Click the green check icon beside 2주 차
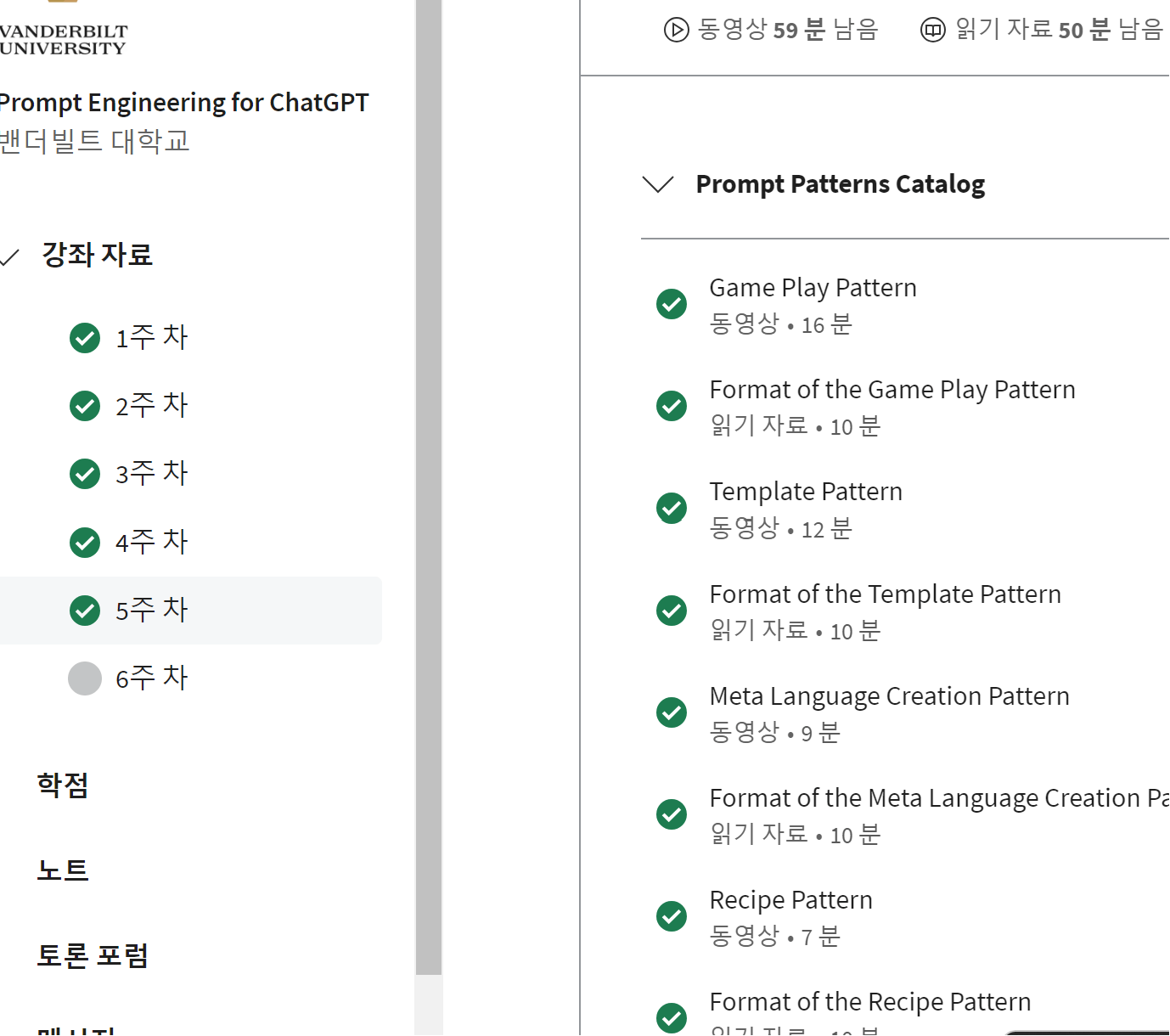Image resolution: width=1170 pixels, height=1036 pixels. tap(85, 406)
